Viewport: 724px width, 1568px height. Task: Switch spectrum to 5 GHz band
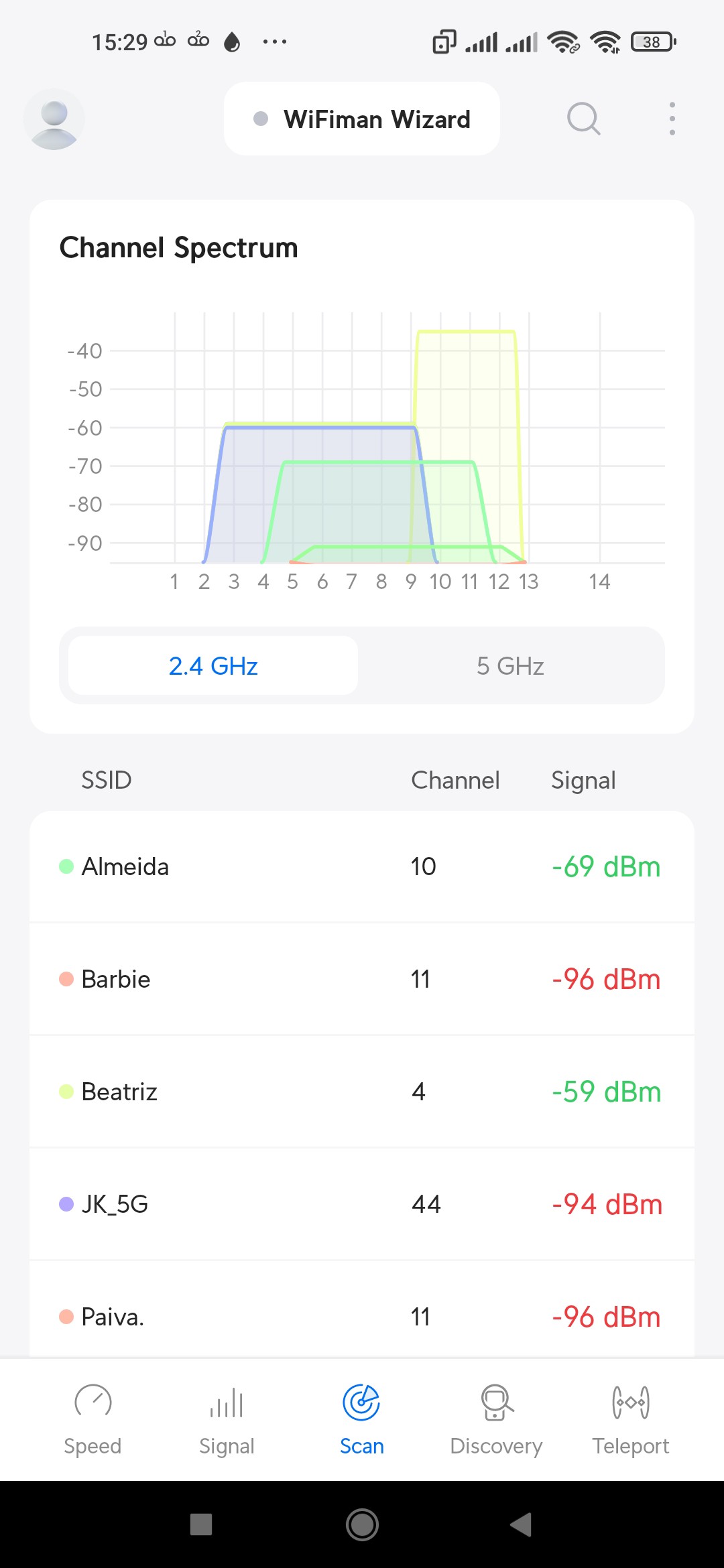click(510, 666)
